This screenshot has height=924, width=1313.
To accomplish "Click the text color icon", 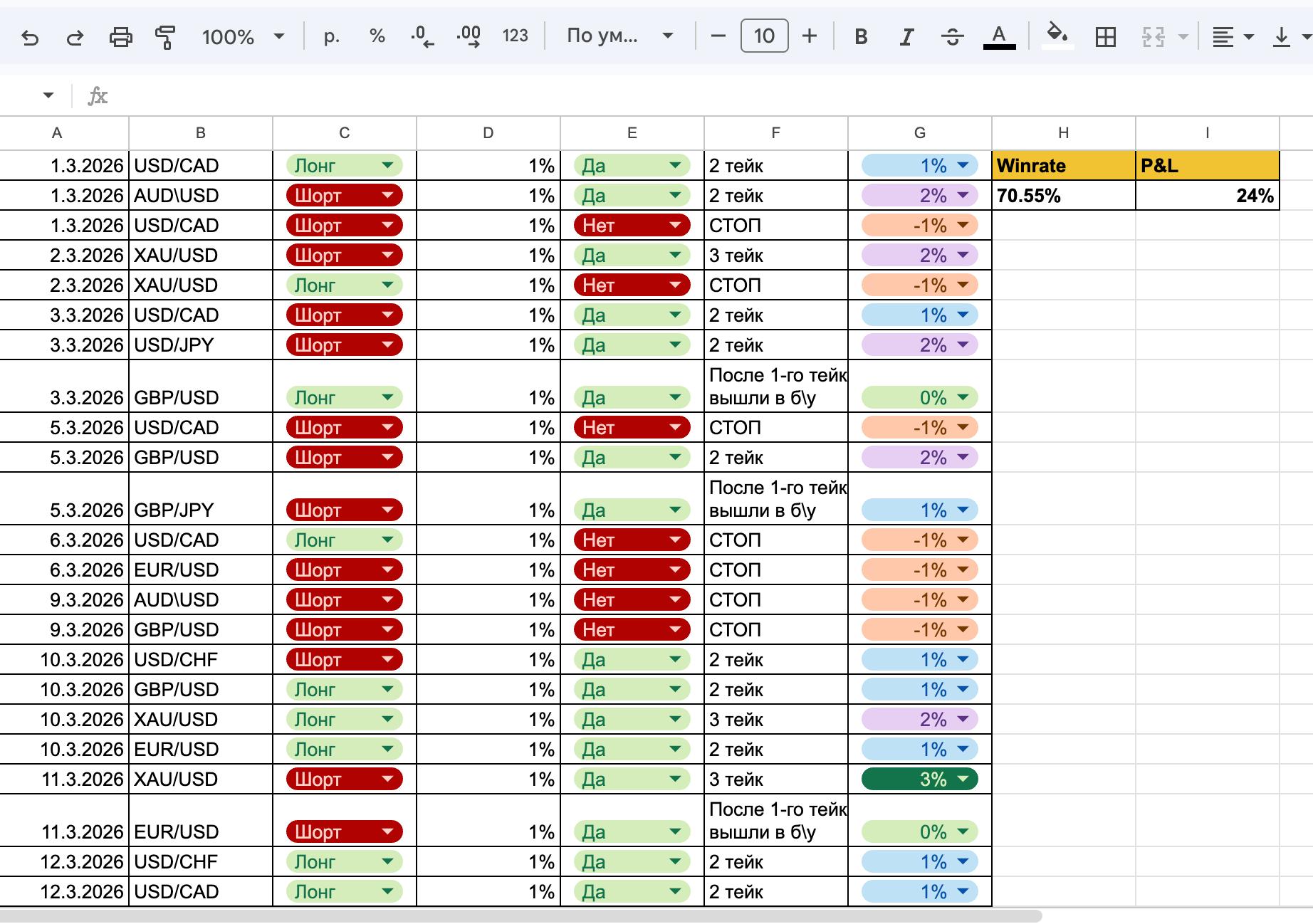I will click(x=999, y=36).
